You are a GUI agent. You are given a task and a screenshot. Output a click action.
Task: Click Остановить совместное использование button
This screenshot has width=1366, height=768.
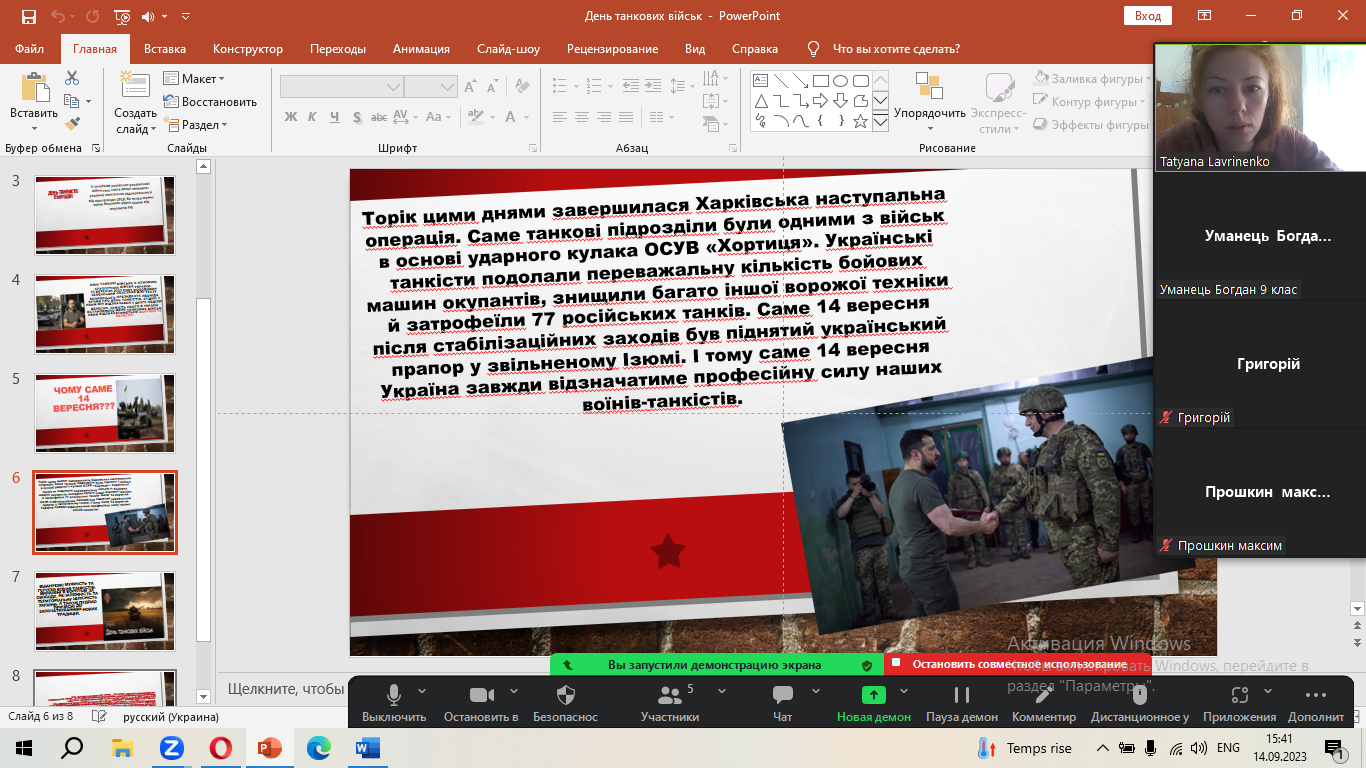click(x=1019, y=664)
